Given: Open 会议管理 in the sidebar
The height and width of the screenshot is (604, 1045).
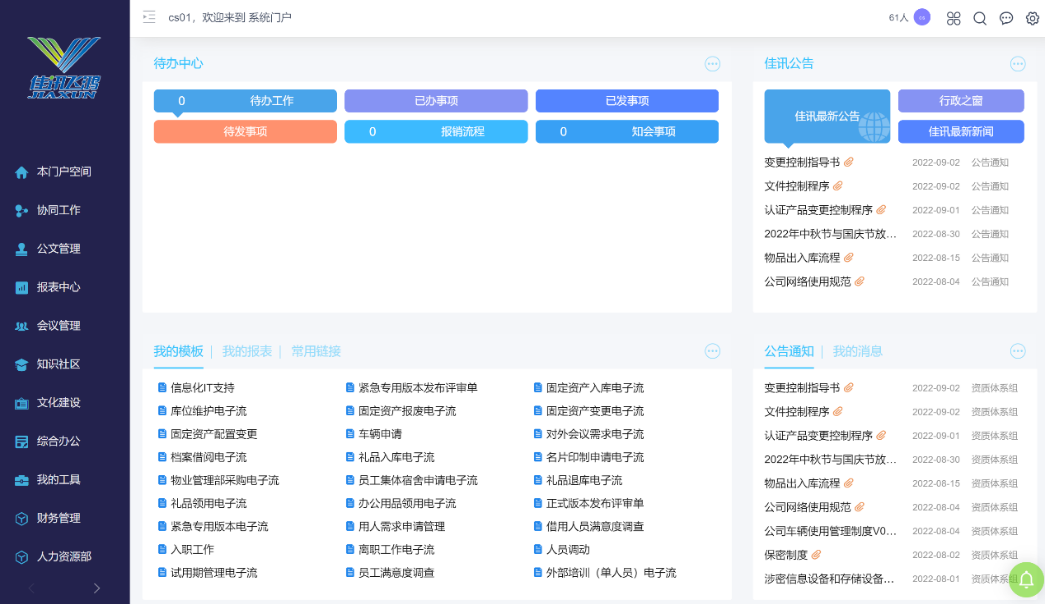Looking at the screenshot, I should (x=58, y=326).
